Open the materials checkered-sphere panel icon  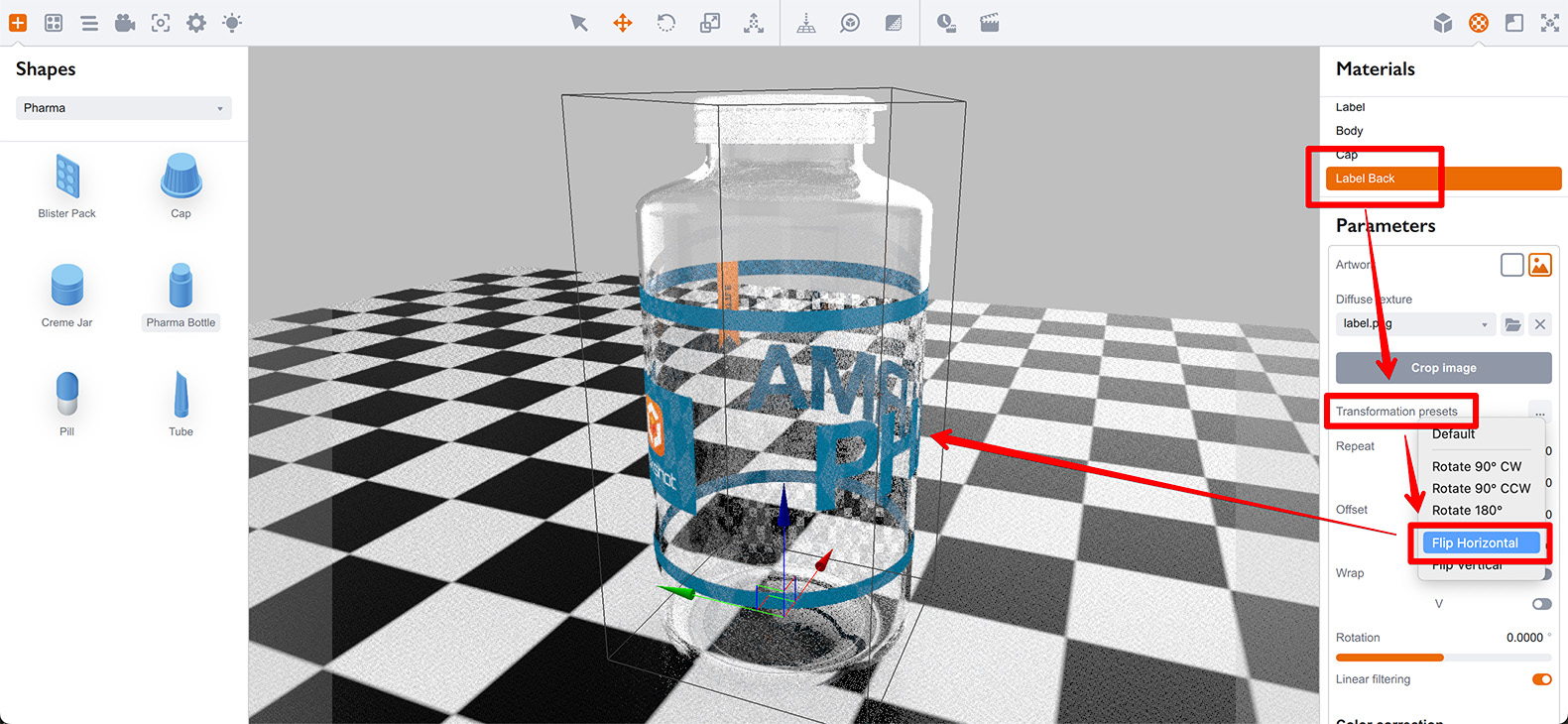[x=1478, y=23]
